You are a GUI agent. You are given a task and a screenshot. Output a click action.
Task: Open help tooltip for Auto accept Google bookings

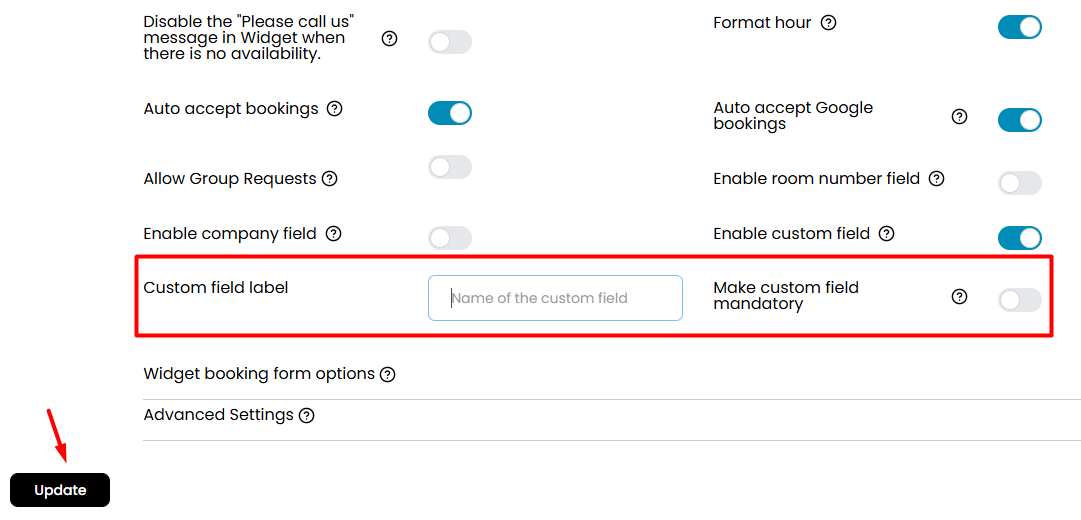coord(959,117)
